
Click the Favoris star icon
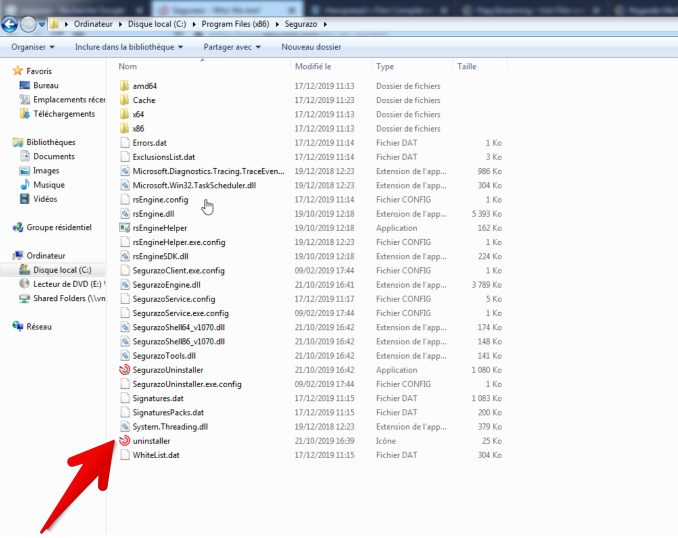pyautogui.click(x=18, y=70)
